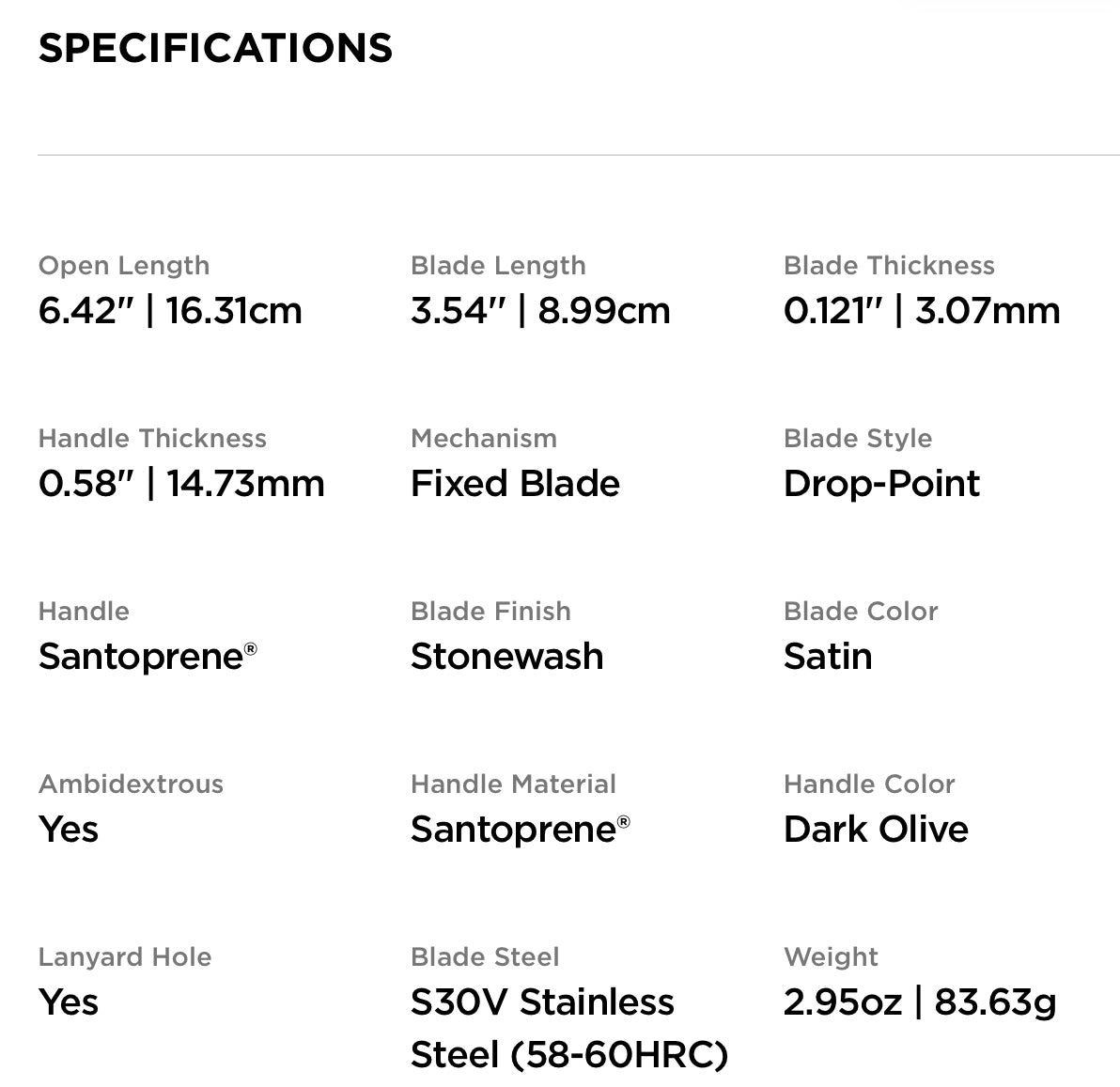Click the Handle Color label

pos(868,784)
